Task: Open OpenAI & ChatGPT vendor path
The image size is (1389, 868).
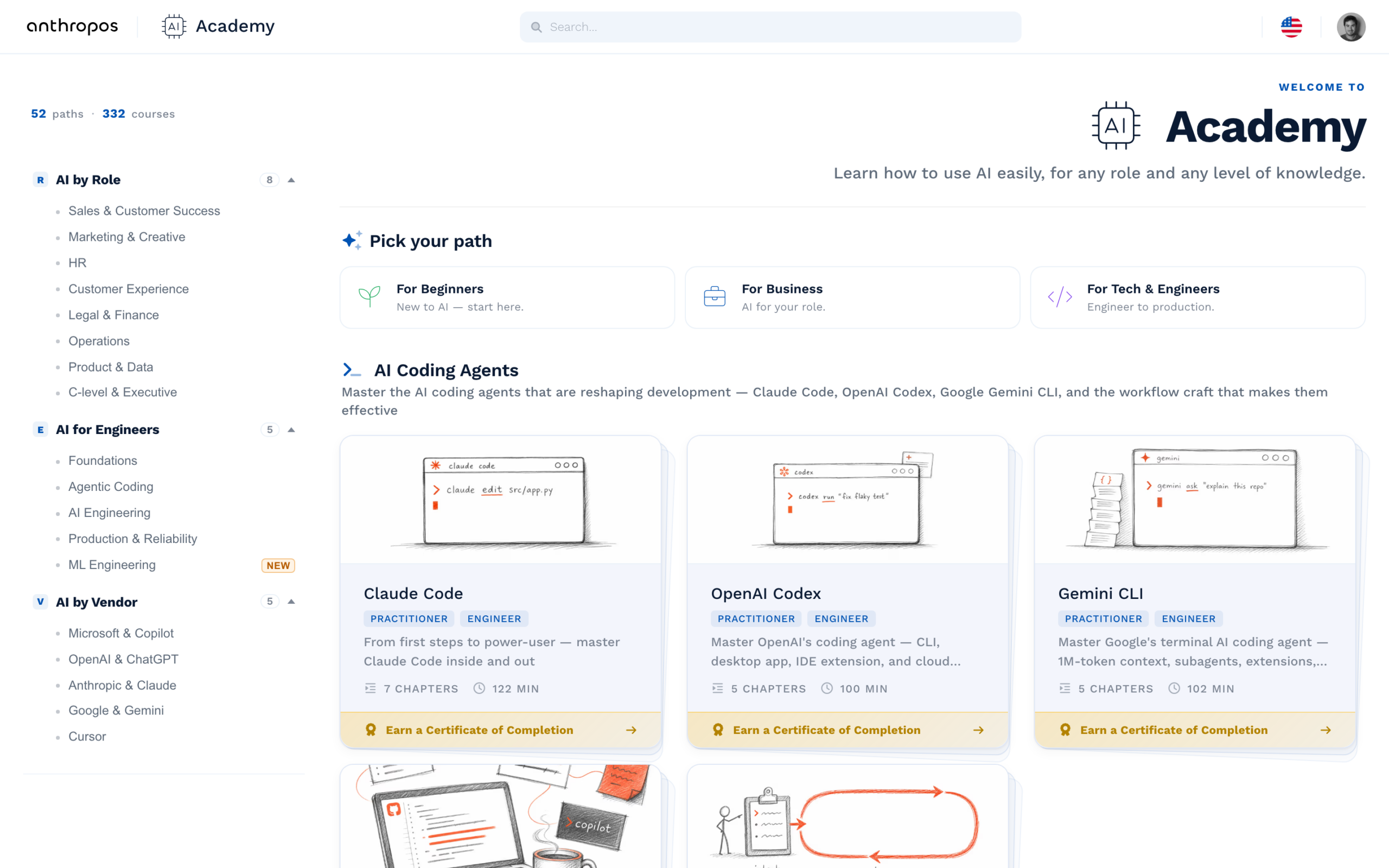Action: (x=123, y=659)
